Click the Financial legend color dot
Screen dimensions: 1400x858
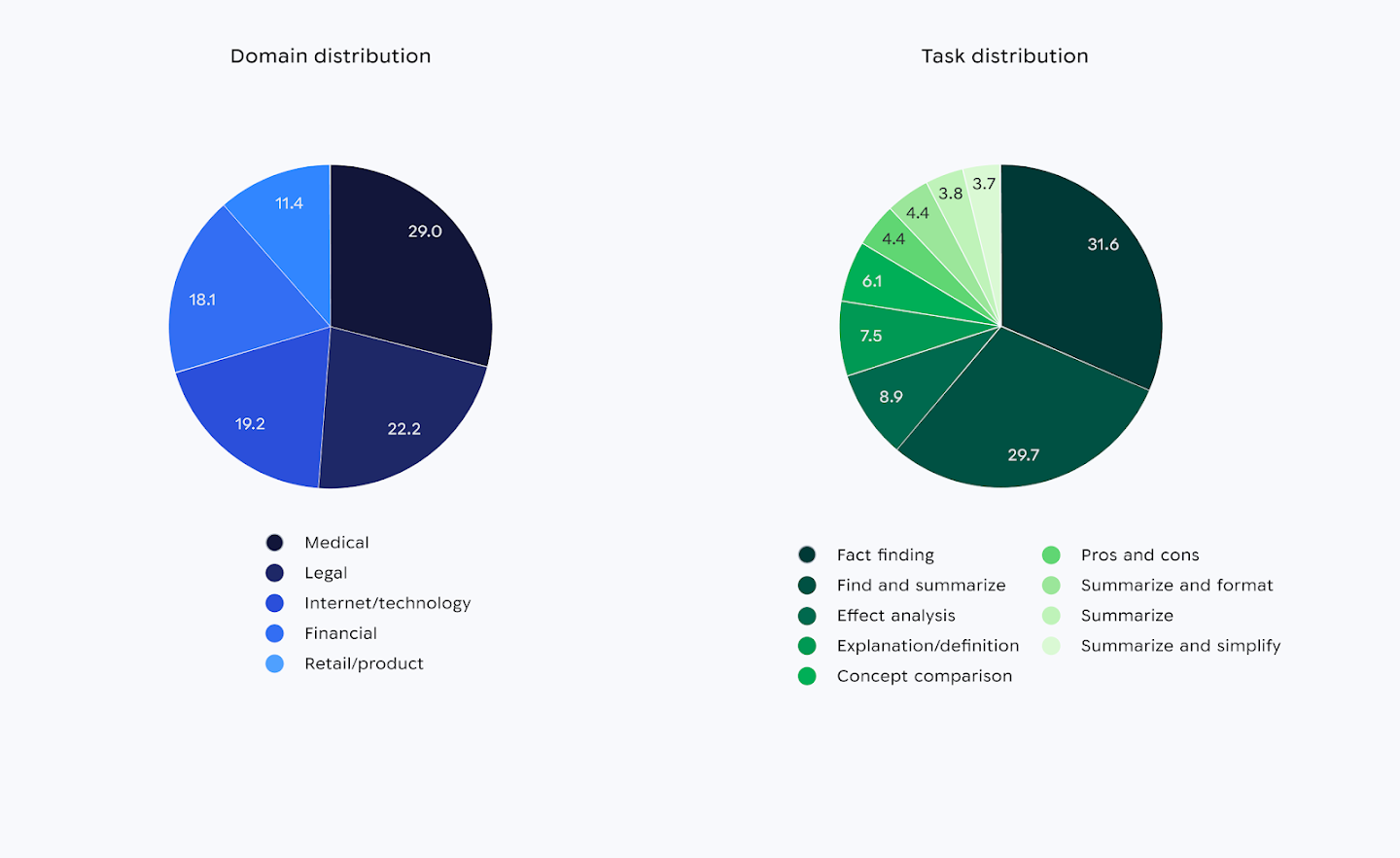(x=275, y=632)
